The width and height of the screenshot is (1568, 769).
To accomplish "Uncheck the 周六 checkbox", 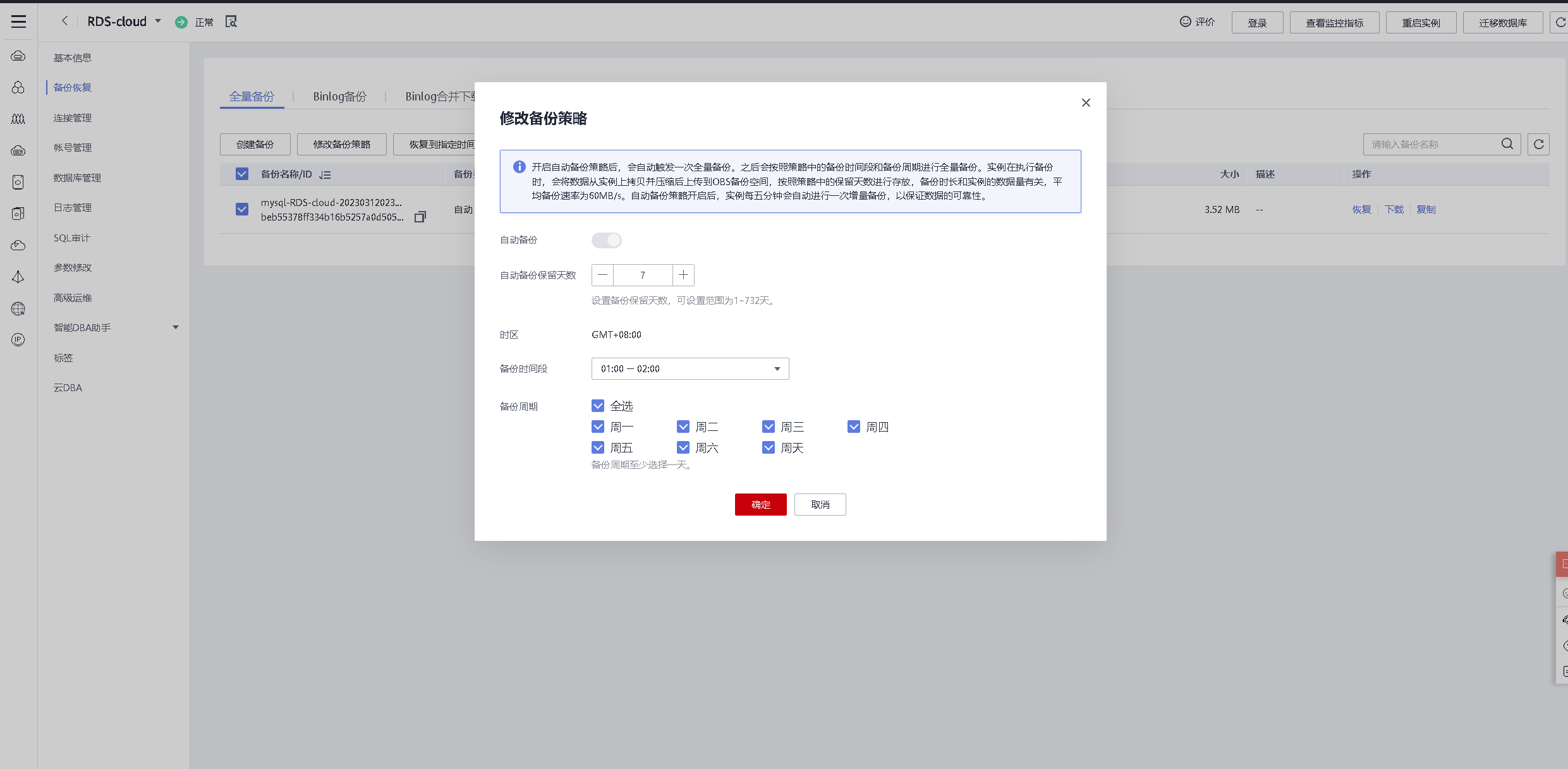I will (x=683, y=447).
